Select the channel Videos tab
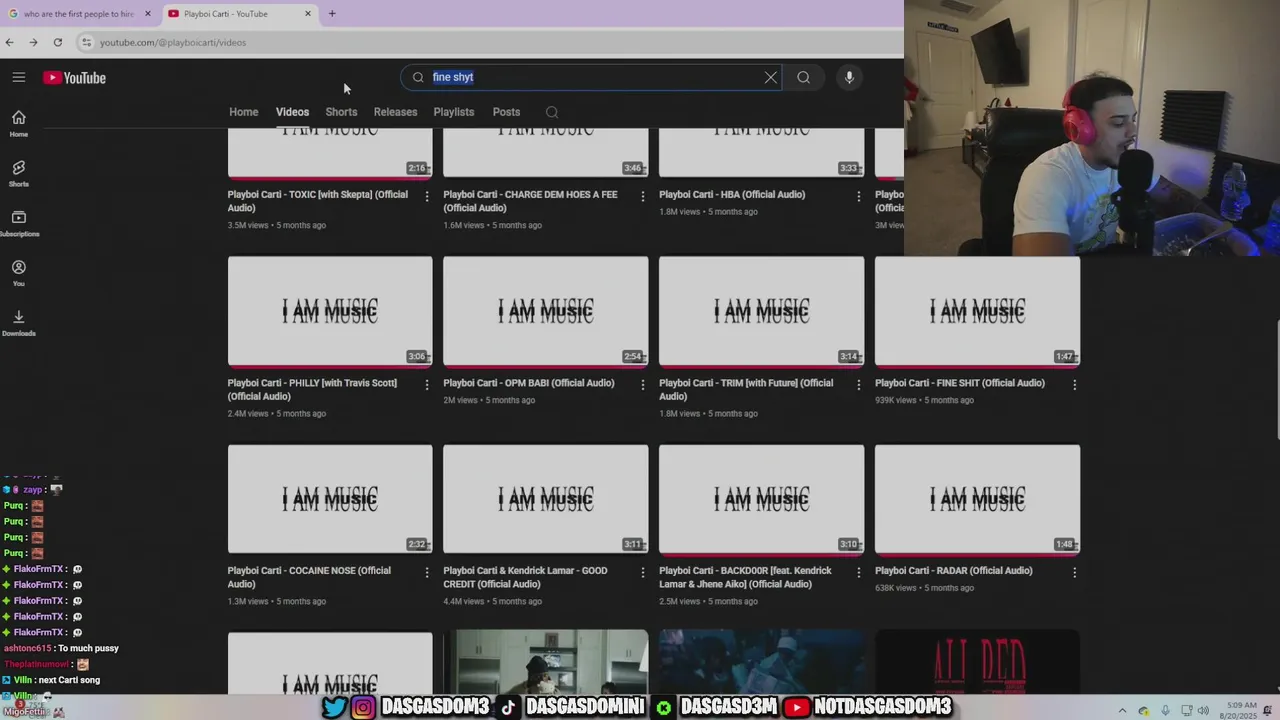This screenshot has height=720, width=1280. coord(292,112)
